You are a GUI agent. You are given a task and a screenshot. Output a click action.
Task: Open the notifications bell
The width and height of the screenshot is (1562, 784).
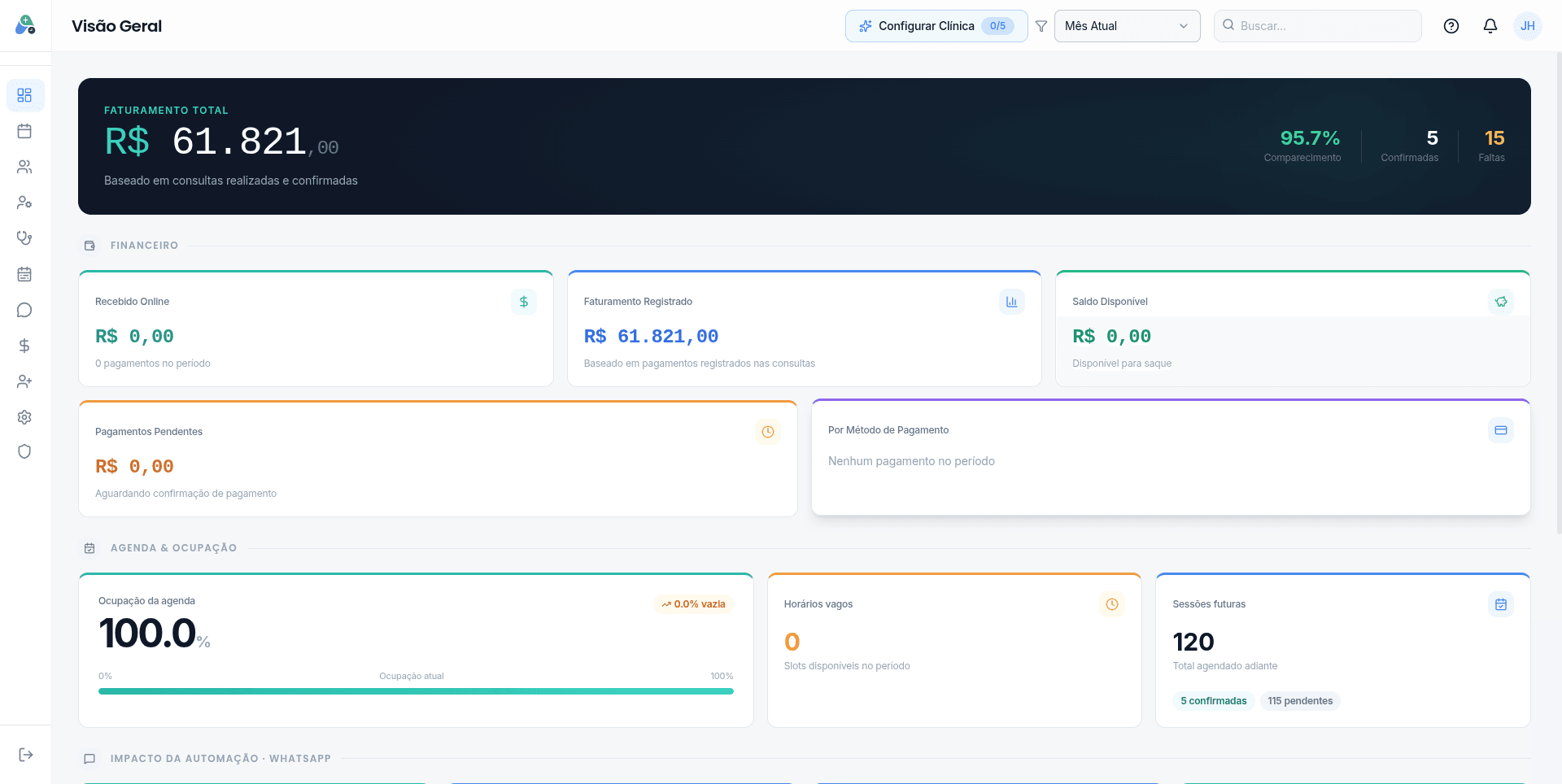pyautogui.click(x=1490, y=25)
